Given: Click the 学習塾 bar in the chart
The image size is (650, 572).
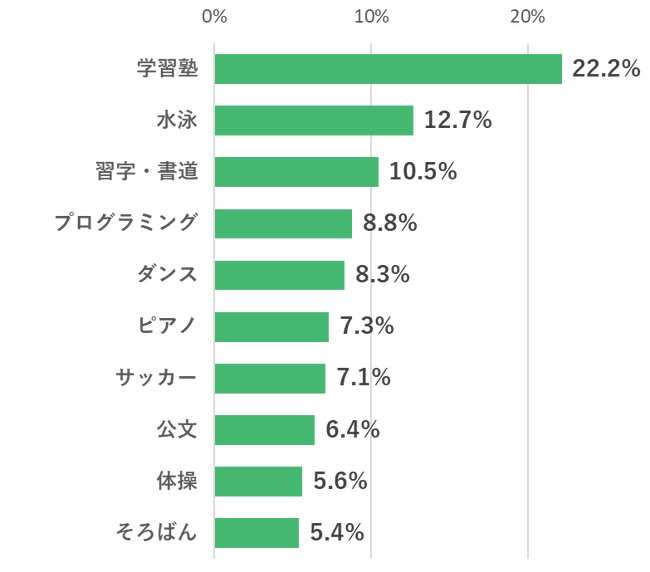Looking at the screenshot, I should pyautogui.click(x=388, y=69).
